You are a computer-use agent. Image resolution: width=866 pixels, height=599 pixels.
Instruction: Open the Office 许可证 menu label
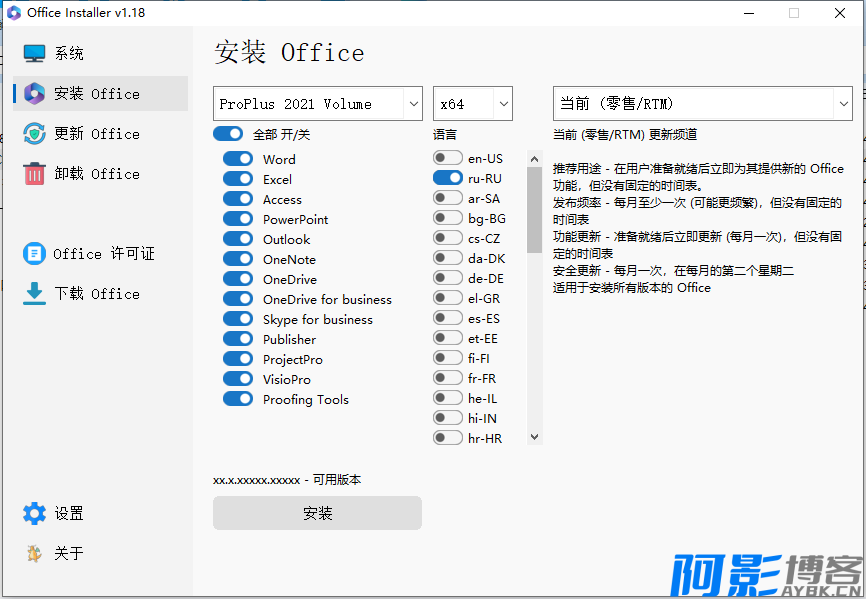click(104, 254)
